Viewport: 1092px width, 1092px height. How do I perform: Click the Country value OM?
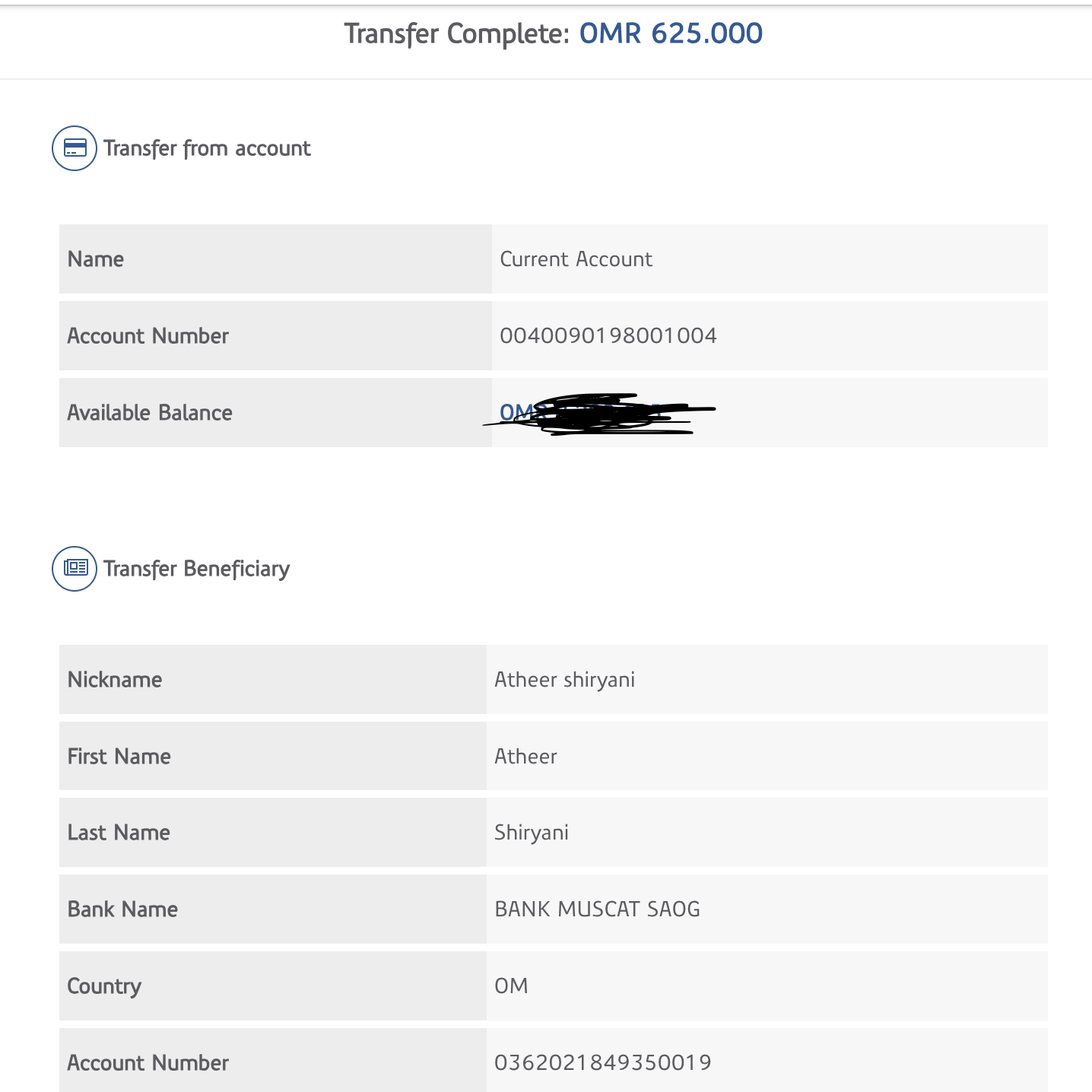(x=511, y=986)
